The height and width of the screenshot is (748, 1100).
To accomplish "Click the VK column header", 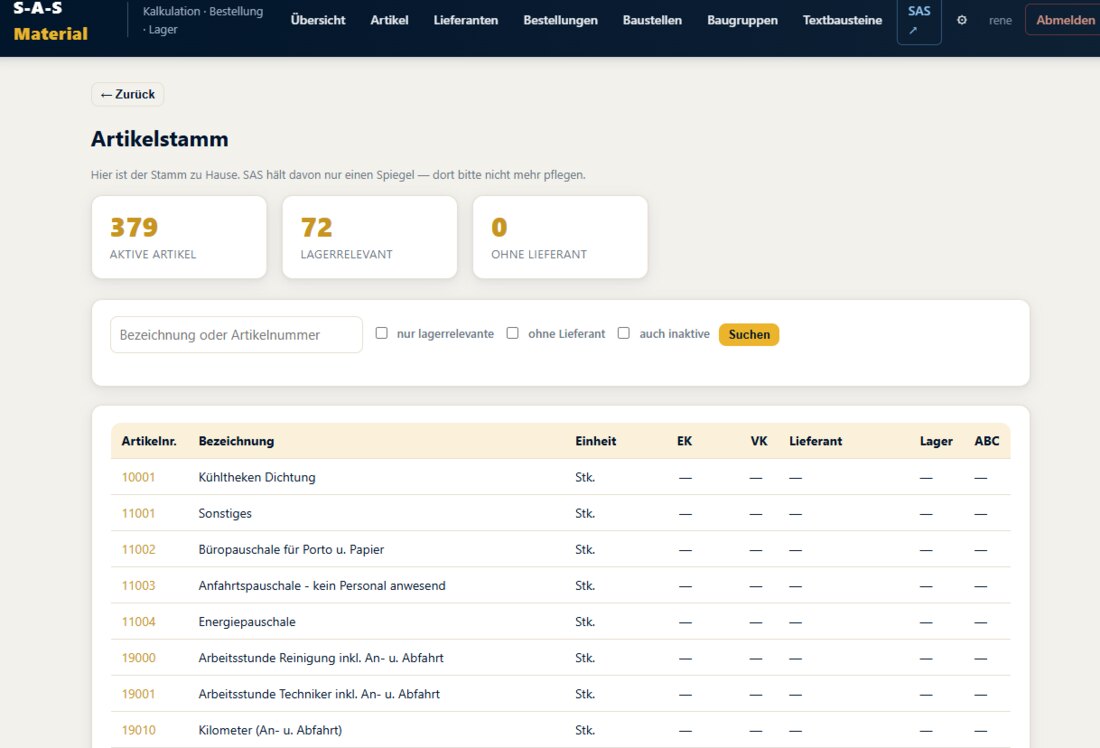I will (759, 441).
